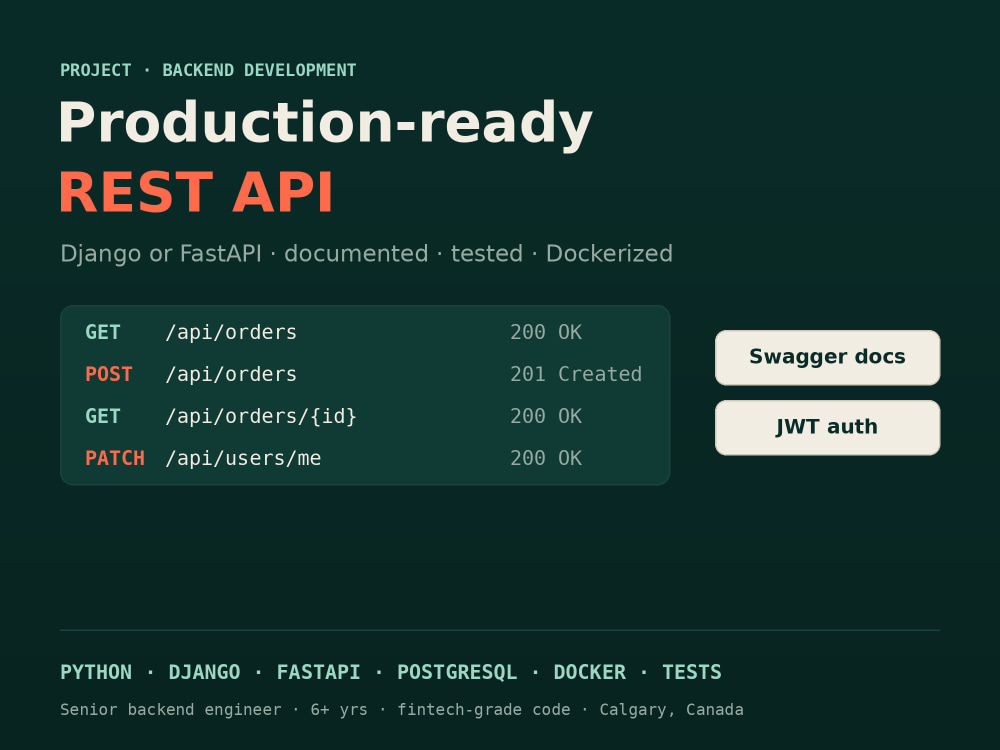Click the DJANGO tag in the footer
This screenshot has width=1000, height=750.
pyautogui.click(x=204, y=672)
